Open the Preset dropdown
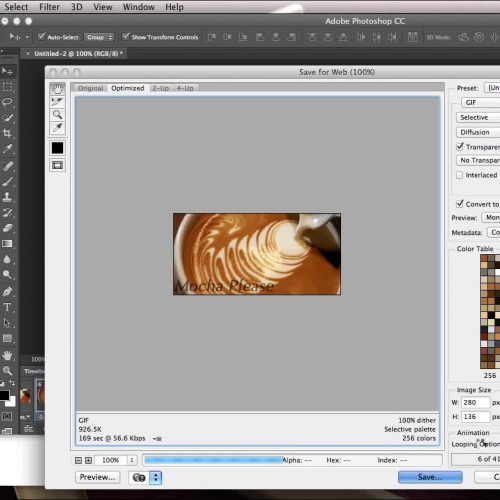 [x=492, y=88]
